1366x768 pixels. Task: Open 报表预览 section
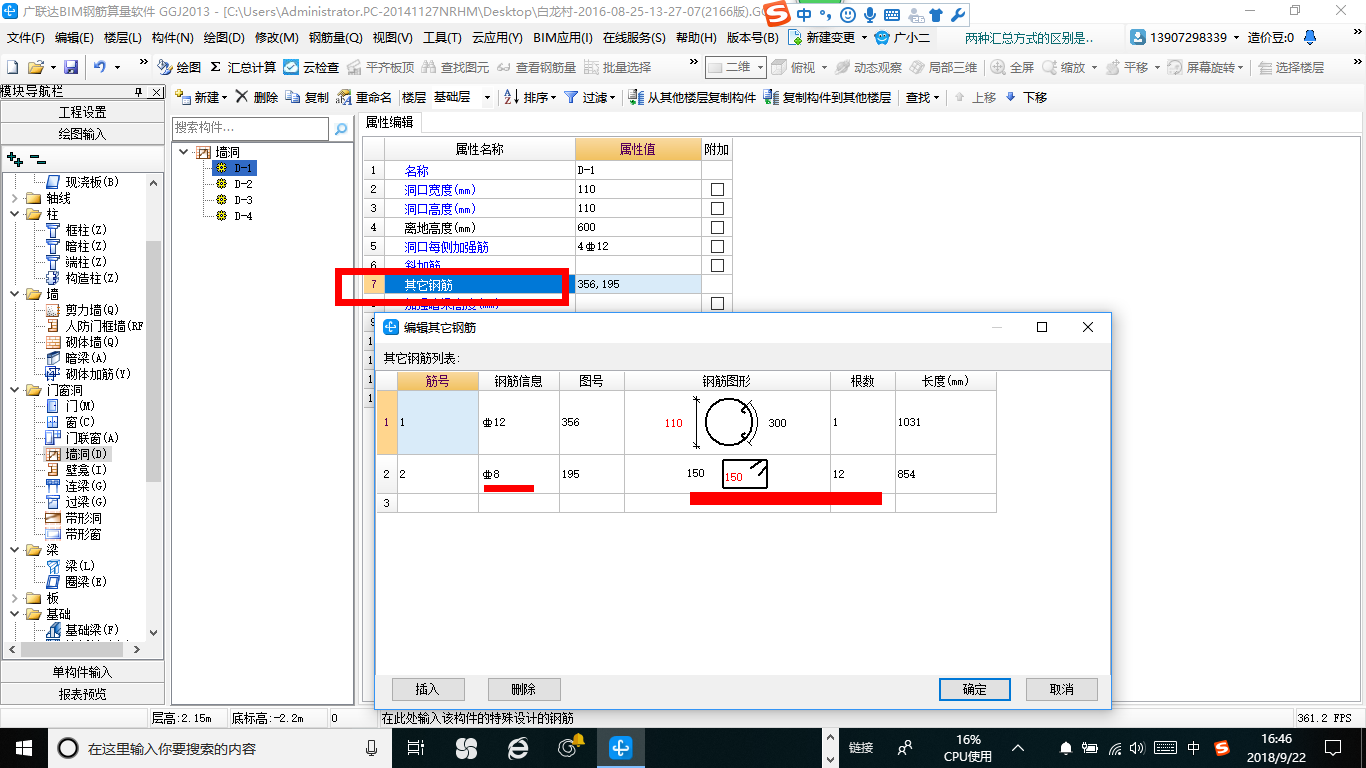[x=82, y=694]
